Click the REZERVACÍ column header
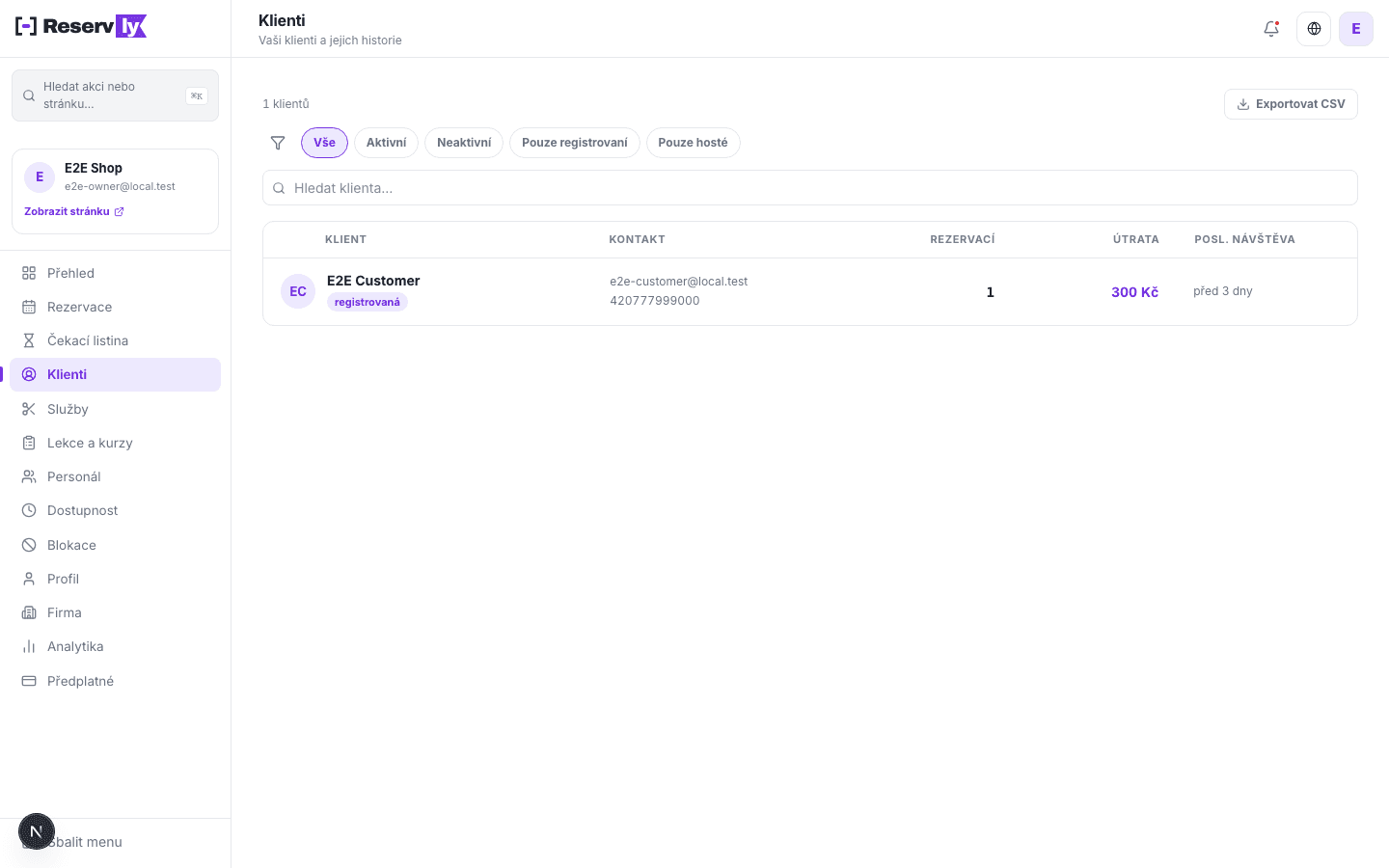This screenshot has width=1389, height=868. 963,239
